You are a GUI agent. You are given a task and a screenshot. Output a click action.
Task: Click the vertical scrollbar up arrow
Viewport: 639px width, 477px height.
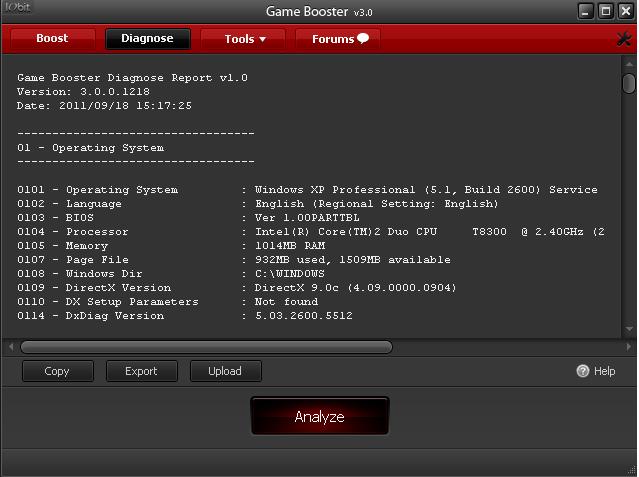click(629, 64)
